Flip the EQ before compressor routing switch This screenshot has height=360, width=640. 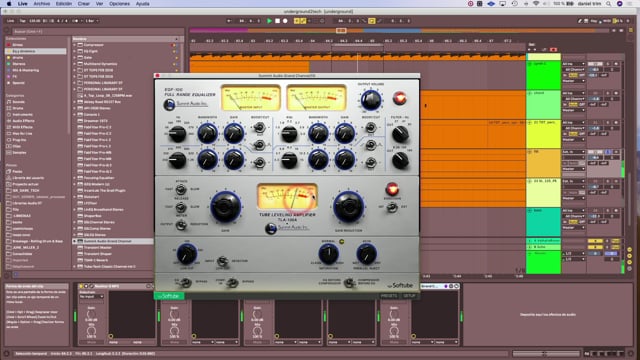[x=349, y=282]
